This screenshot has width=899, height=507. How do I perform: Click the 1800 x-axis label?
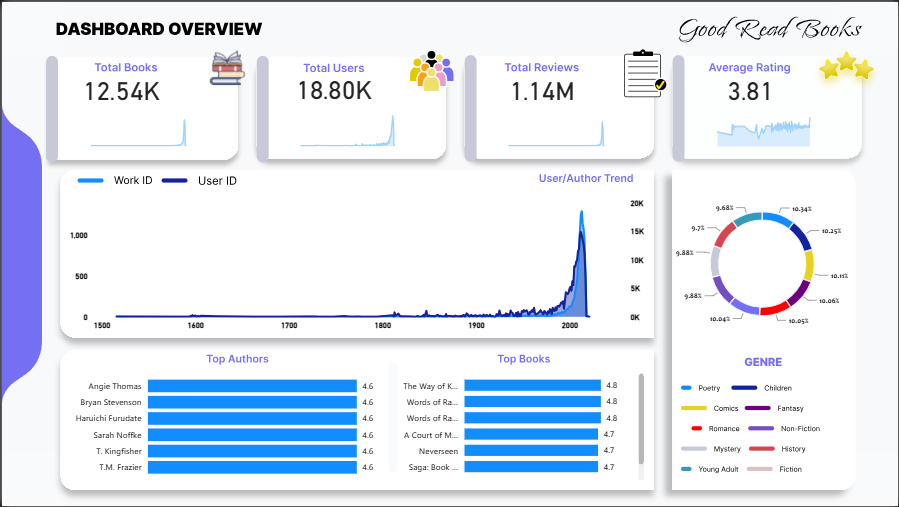[x=383, y=326]
